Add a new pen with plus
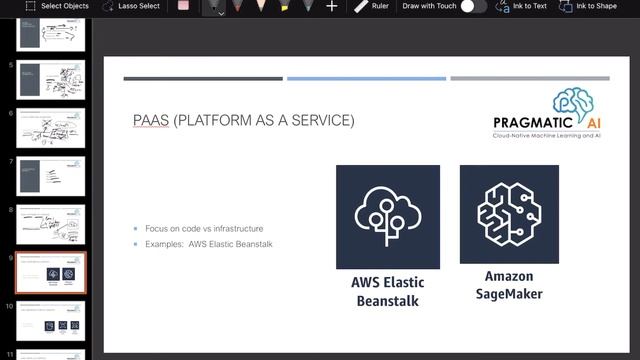 (332, 6)
